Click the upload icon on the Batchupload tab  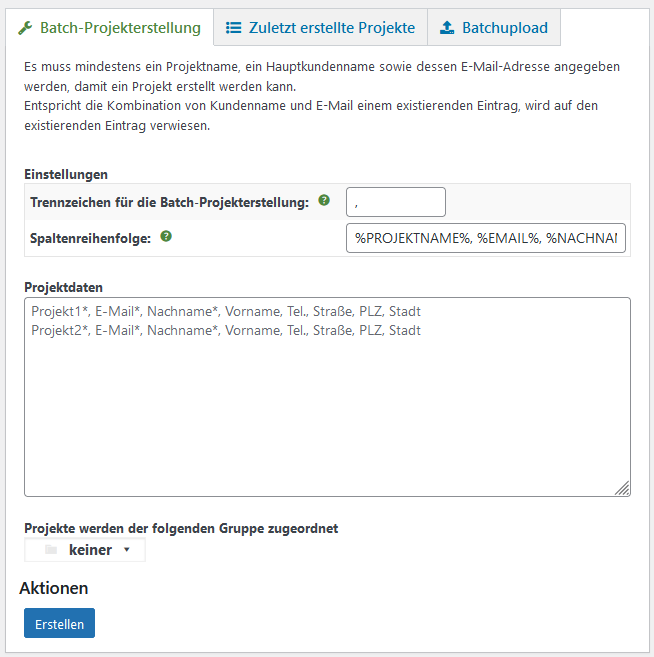(x=447, y=28)
